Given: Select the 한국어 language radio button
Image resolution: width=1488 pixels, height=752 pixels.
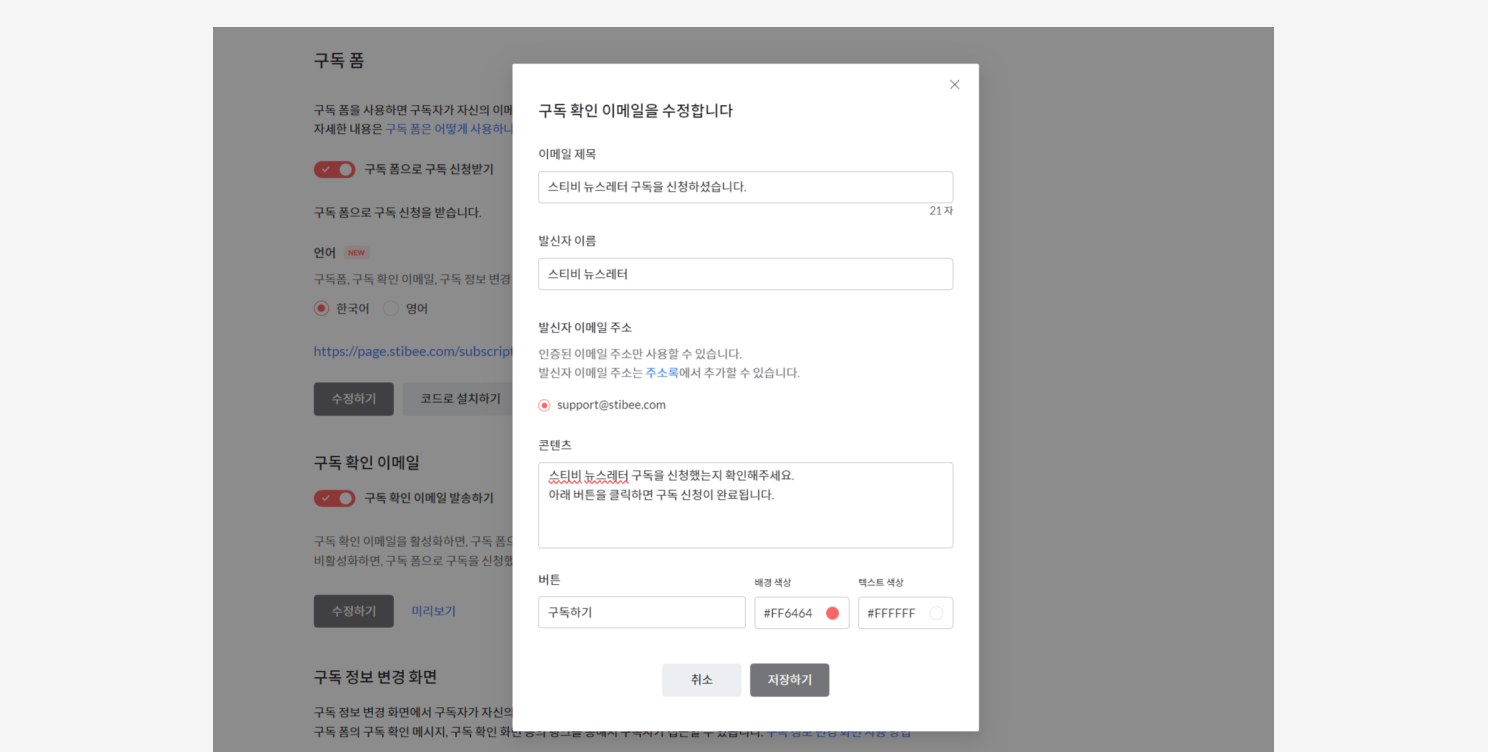Looking at the screenshot, I should [x=321, y=308].
